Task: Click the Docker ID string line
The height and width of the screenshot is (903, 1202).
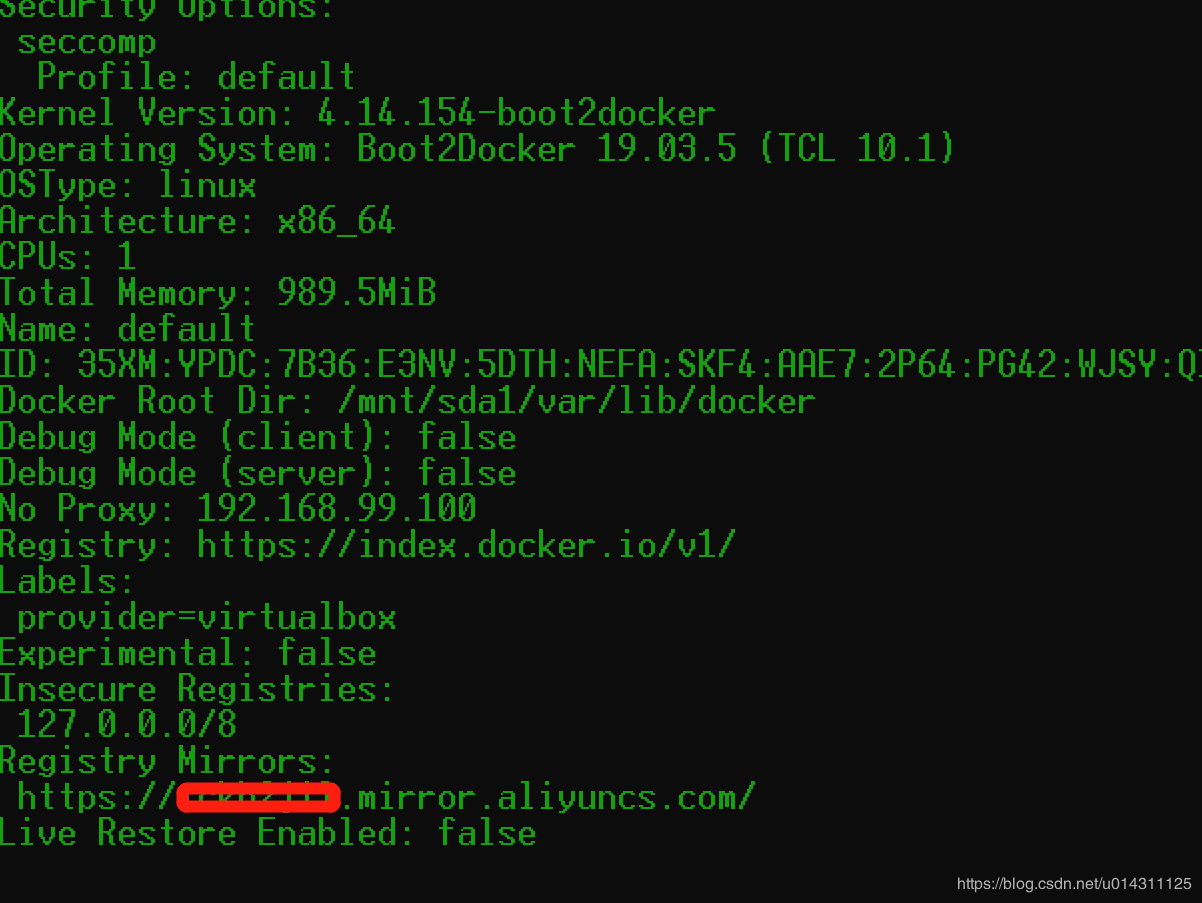Action: 600,365
